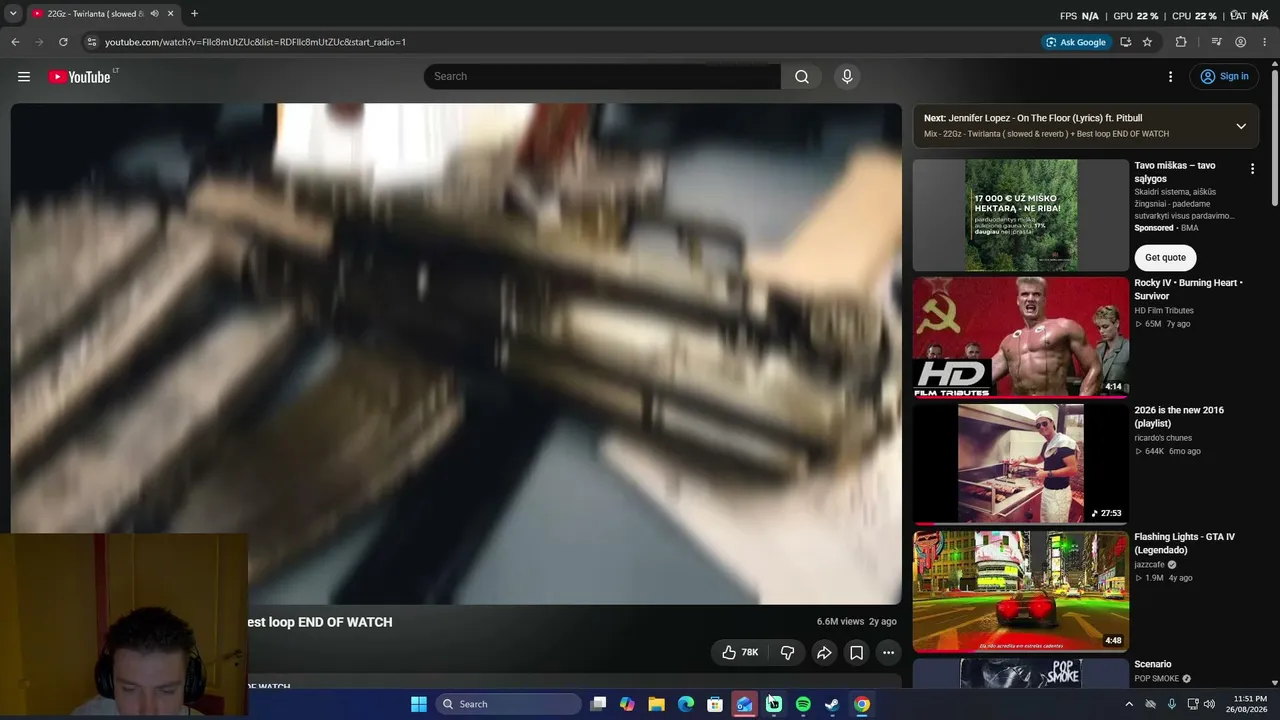
Task: Open the Chrome extensions puzzle icon
Action: pyautogui.click(x=1181, y=42)
